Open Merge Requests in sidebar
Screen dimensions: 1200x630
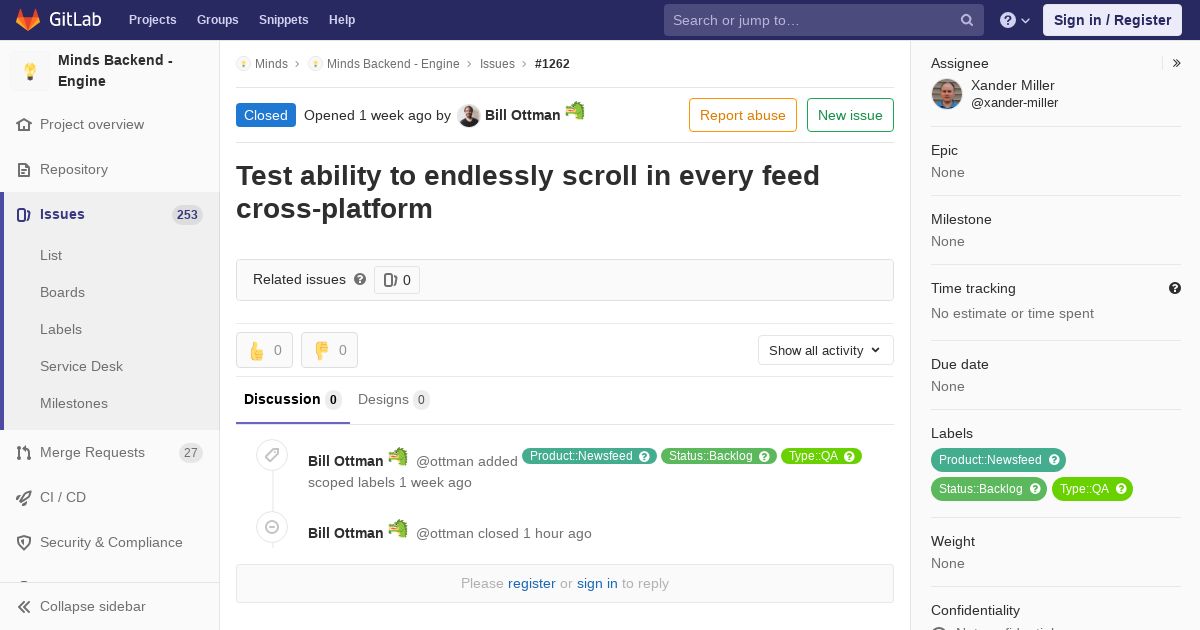click(92, 452)
